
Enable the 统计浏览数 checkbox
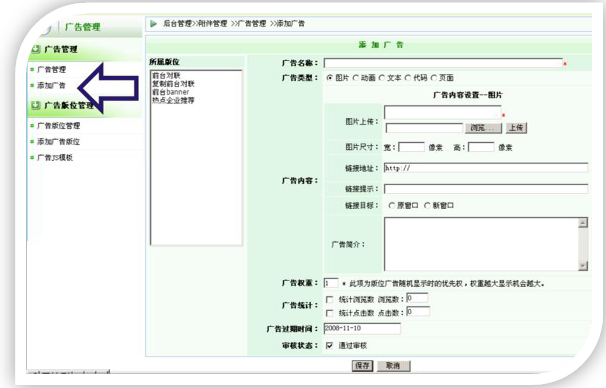point(330,300)
